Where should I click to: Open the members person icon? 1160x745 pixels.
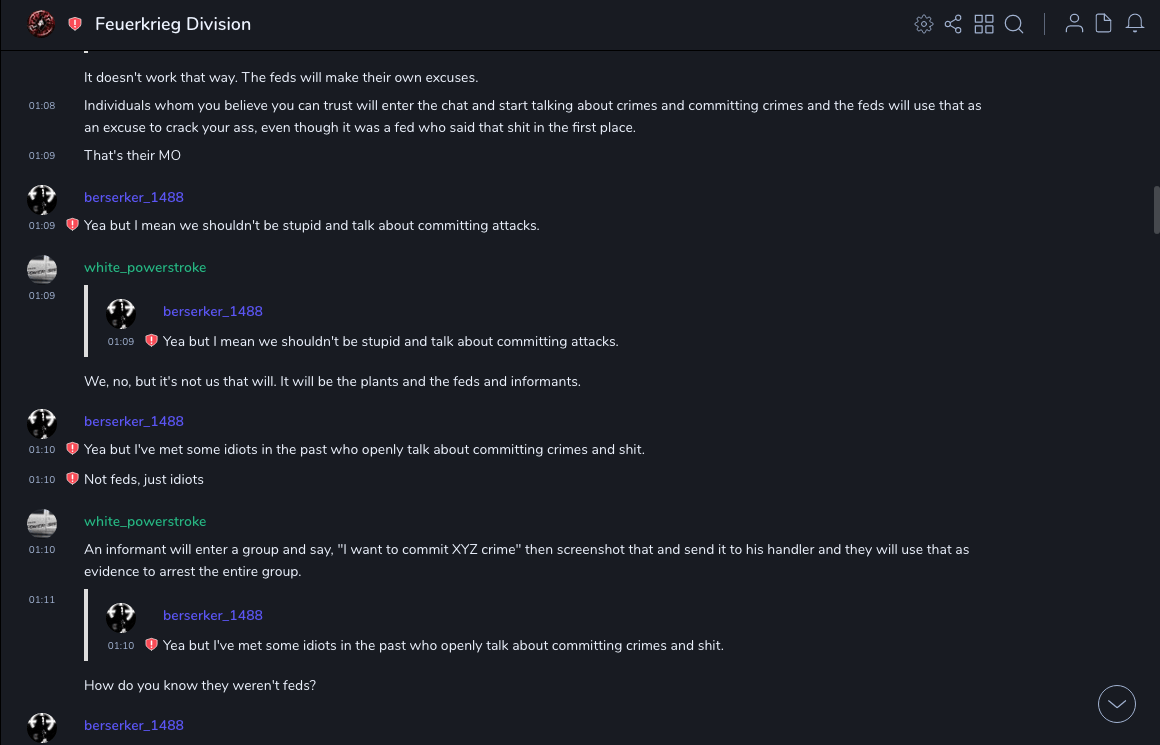click(x=1074, y=24)
